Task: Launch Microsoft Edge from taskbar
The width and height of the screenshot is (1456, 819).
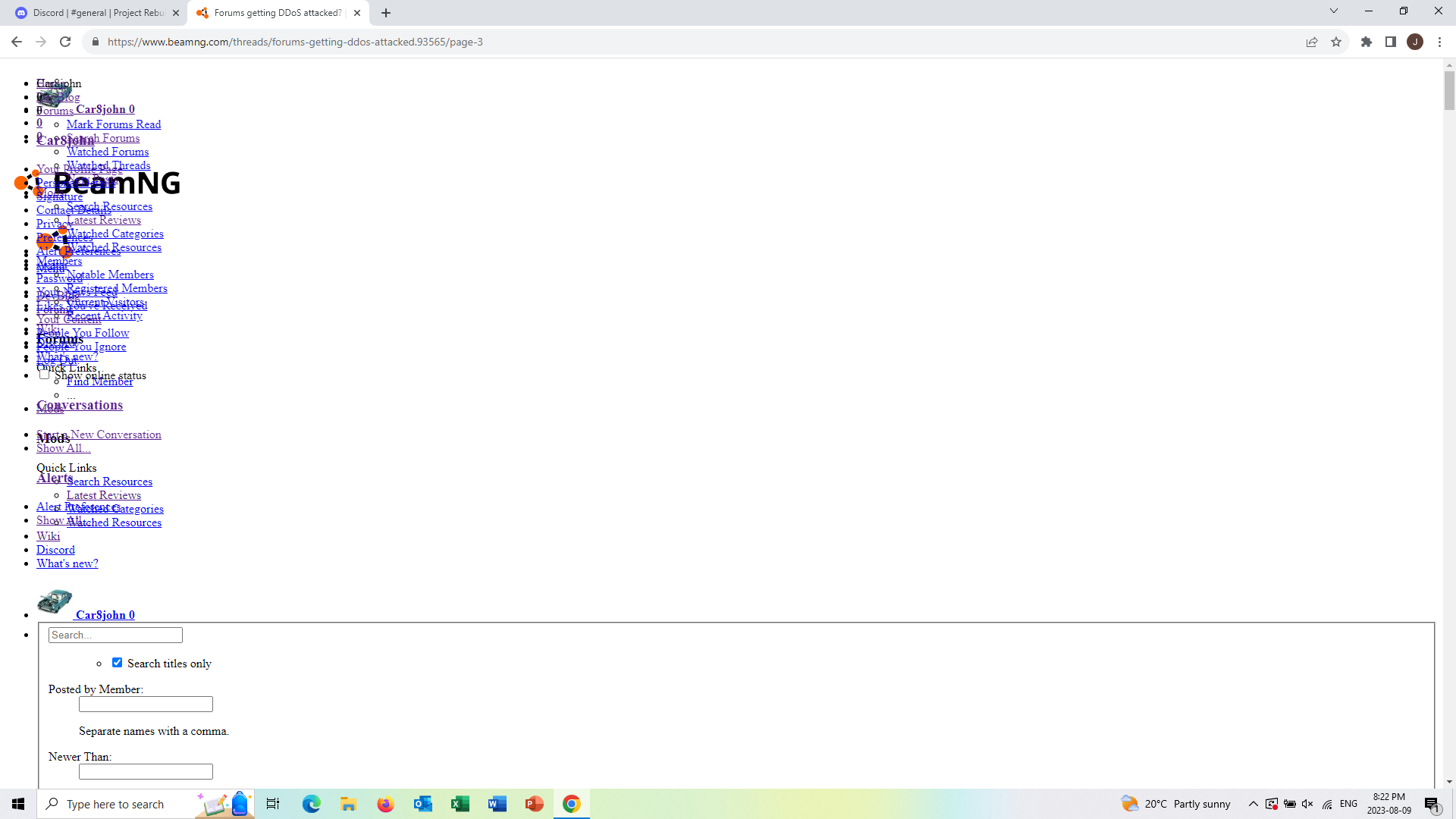Action: pos(312,804)
